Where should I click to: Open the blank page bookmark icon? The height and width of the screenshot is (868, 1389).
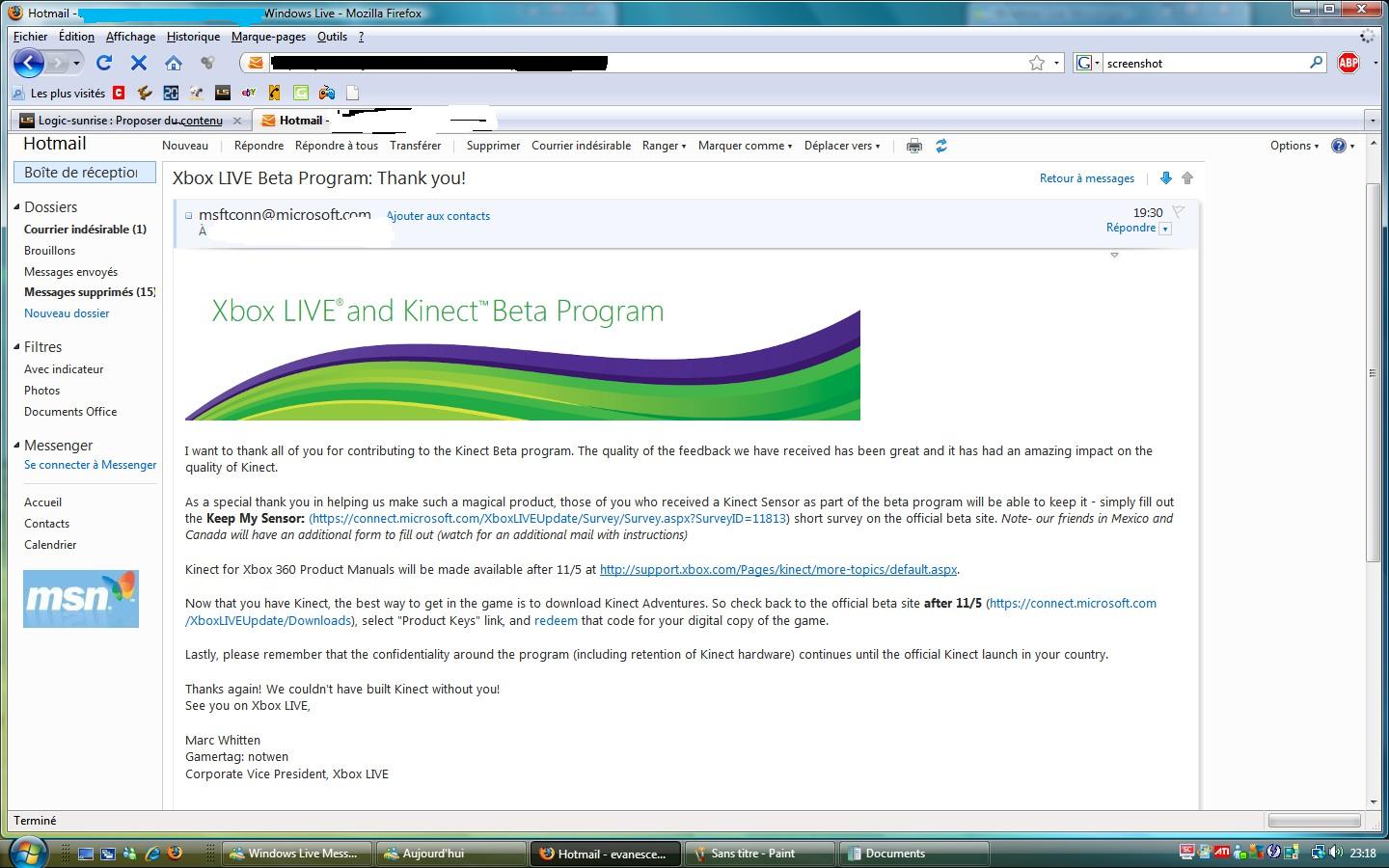click(x=353, y=93)
